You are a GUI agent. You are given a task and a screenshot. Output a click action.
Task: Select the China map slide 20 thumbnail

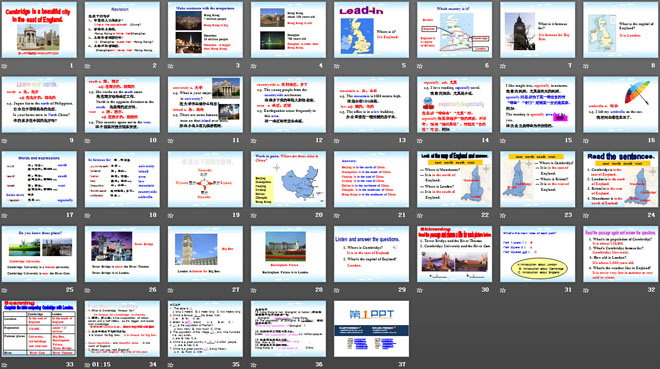pos(288,179)
